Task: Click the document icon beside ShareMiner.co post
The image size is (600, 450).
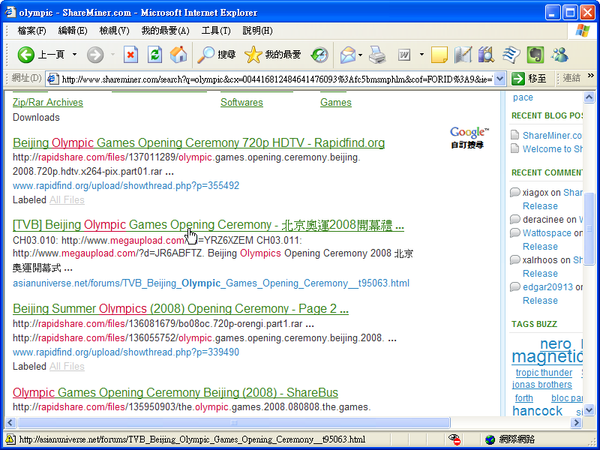Action: point(515,135)
